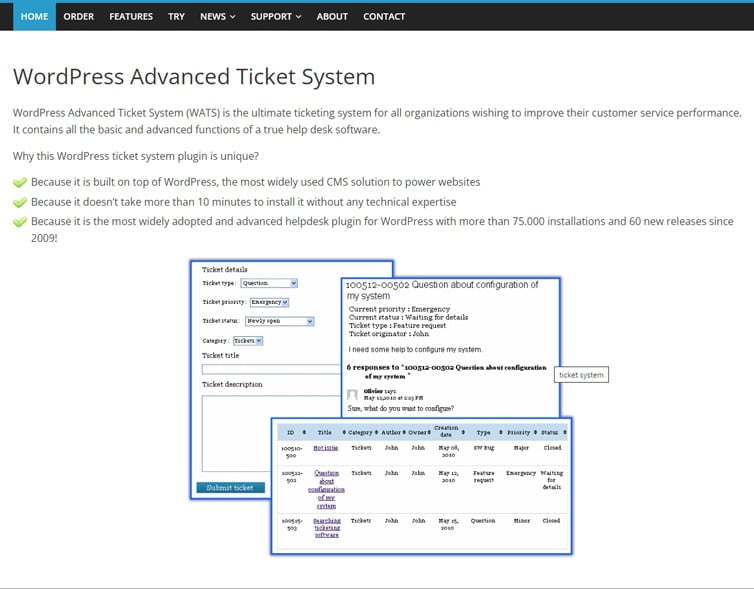
Task: Click the Ticket title input field
Action: (271, 369)
